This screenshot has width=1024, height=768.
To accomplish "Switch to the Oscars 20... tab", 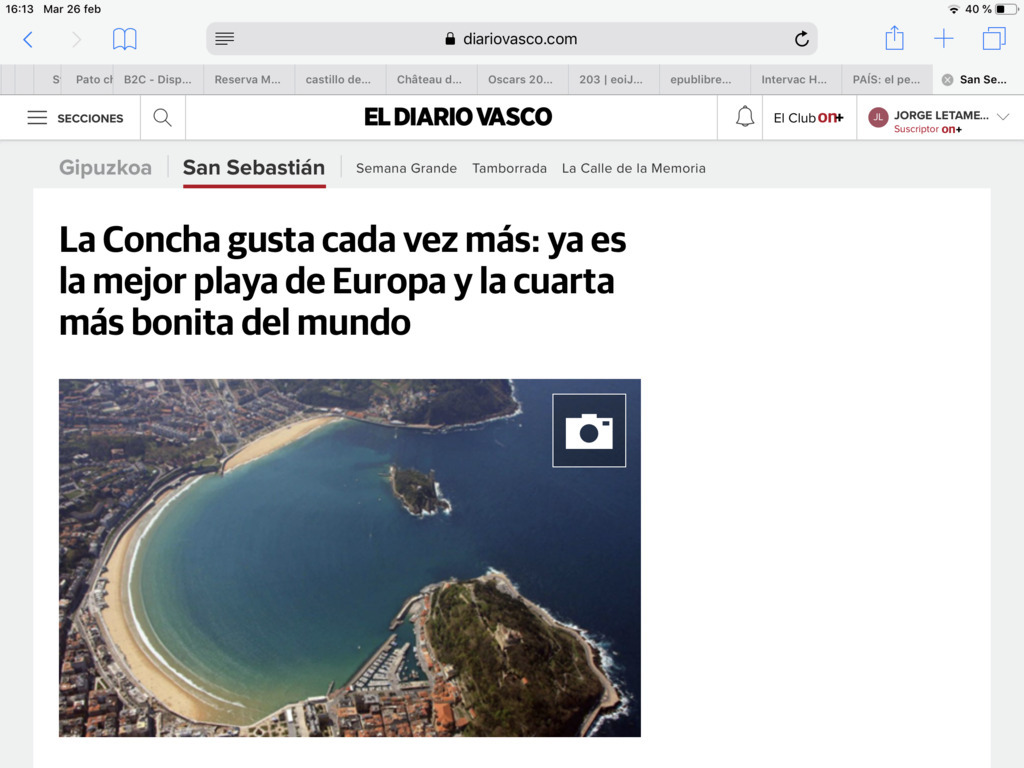I will tap(520, 80).
